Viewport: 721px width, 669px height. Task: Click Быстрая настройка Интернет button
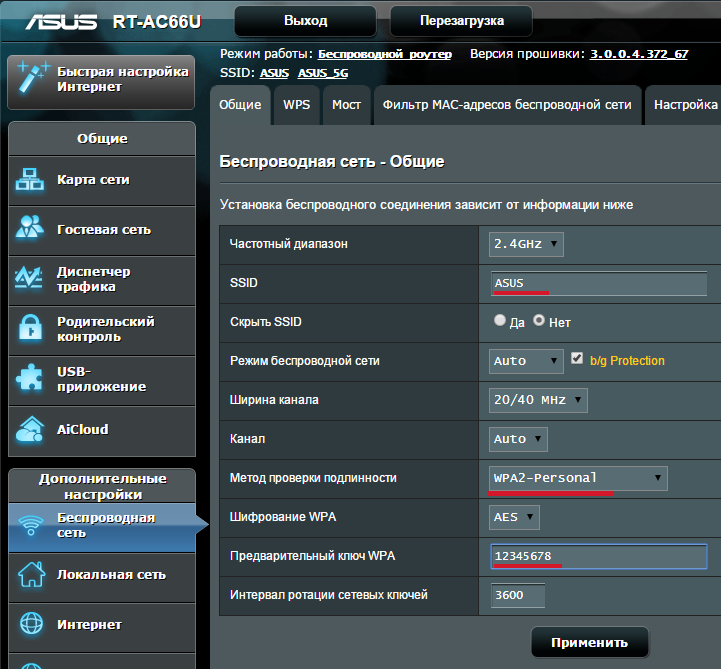click(x=101, y=82)
